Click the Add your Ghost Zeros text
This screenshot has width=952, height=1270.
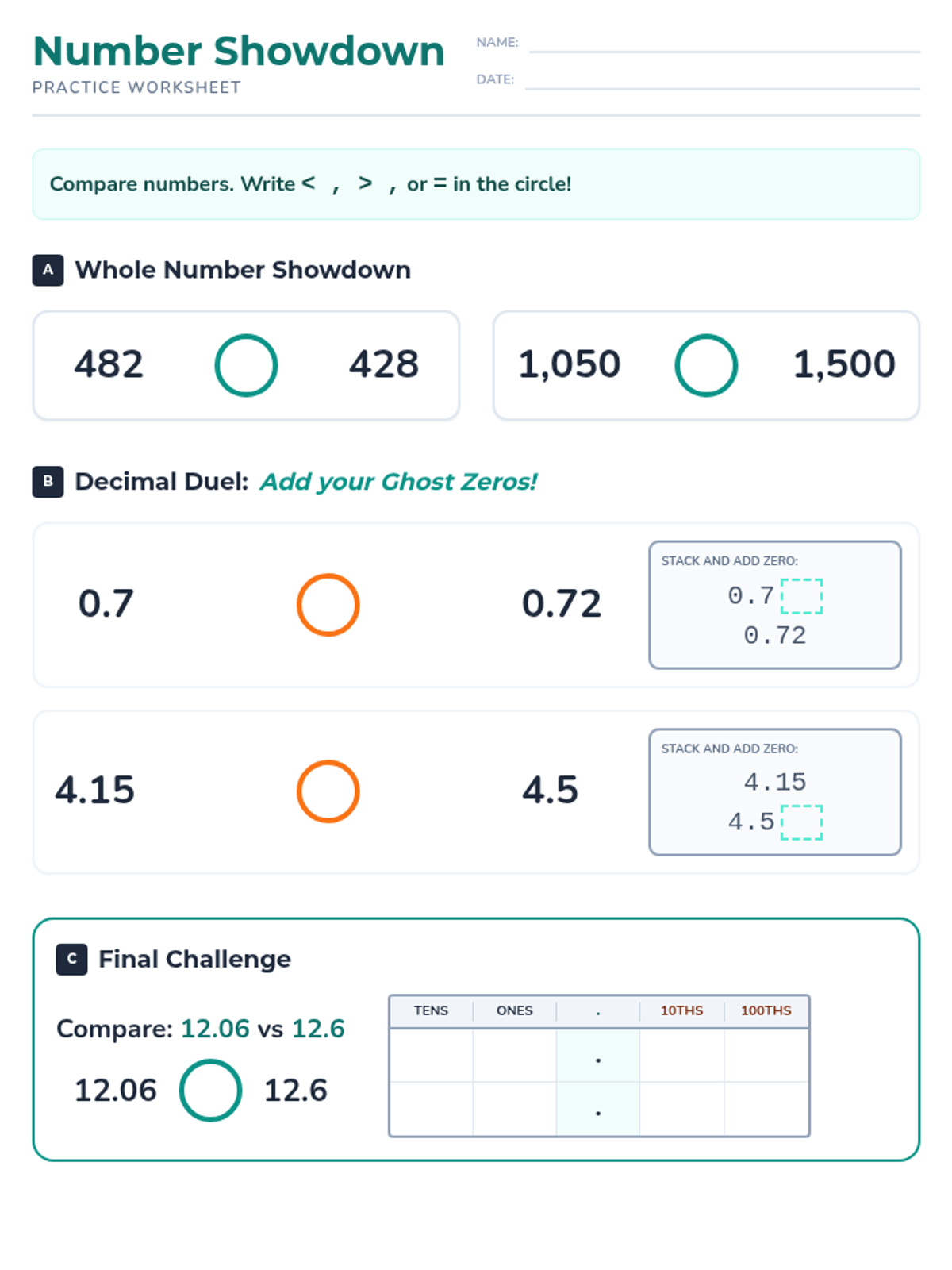coord(398,482)
